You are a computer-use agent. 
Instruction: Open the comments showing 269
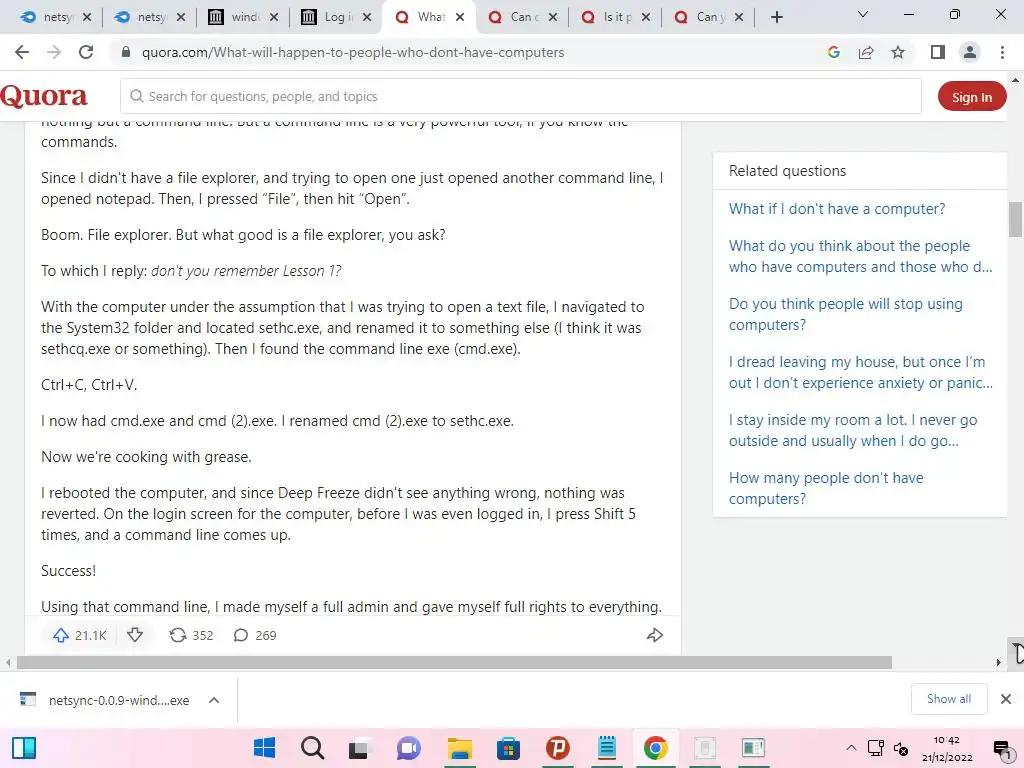pos(255,635)
